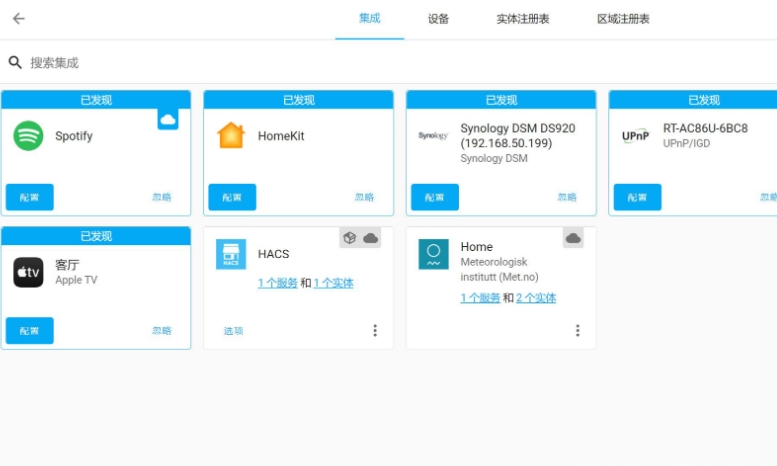
Task: Click the Spotify card title text
Action: point(74,136)
